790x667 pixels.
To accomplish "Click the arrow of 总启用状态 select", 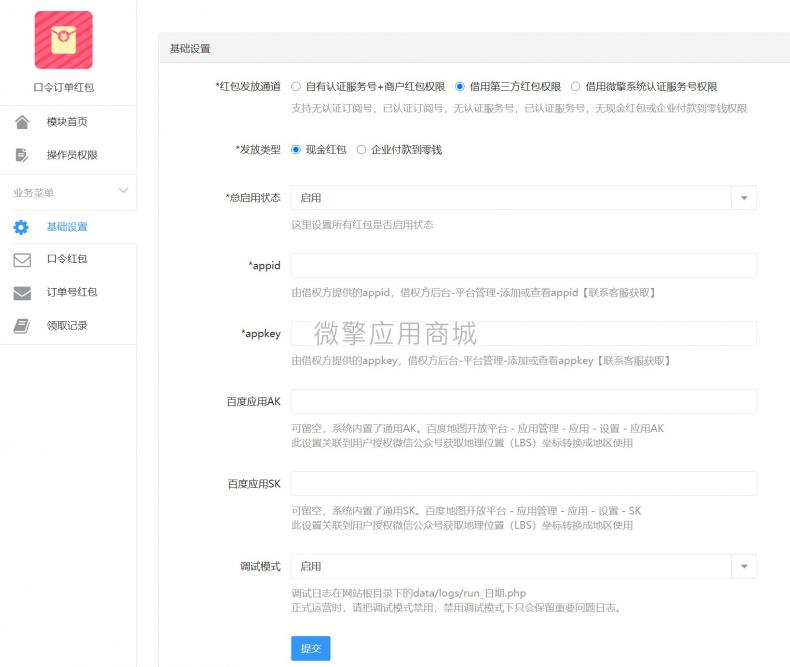I will 744,198.
